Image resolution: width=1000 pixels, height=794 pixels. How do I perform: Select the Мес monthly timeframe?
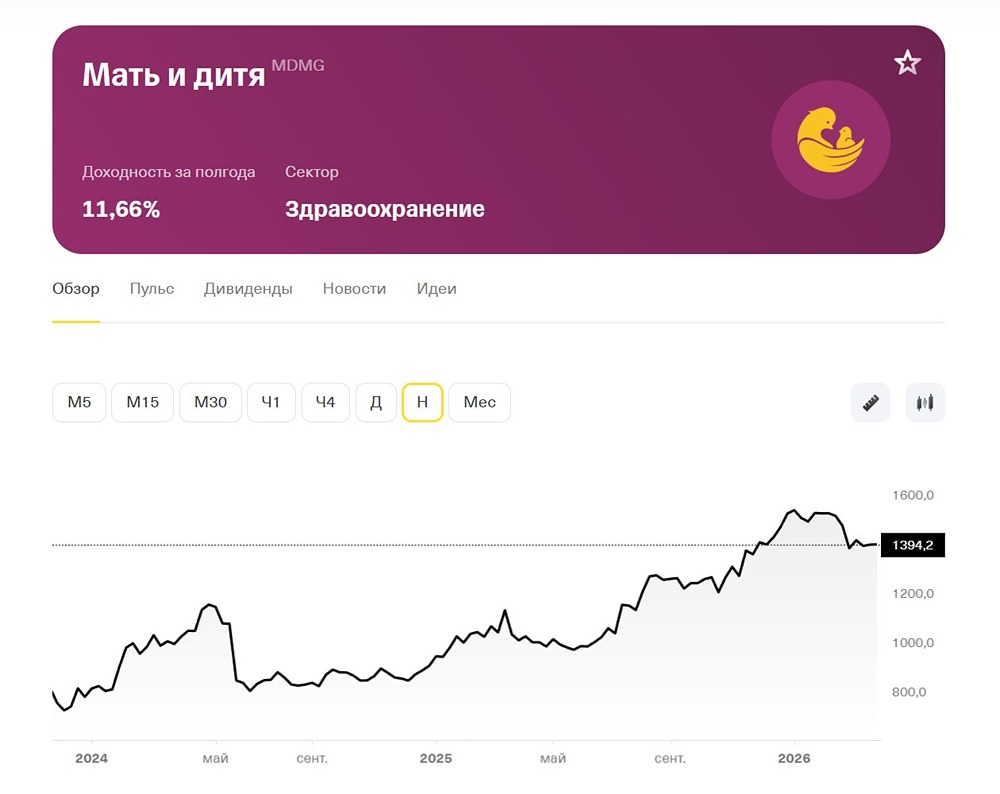479,402
